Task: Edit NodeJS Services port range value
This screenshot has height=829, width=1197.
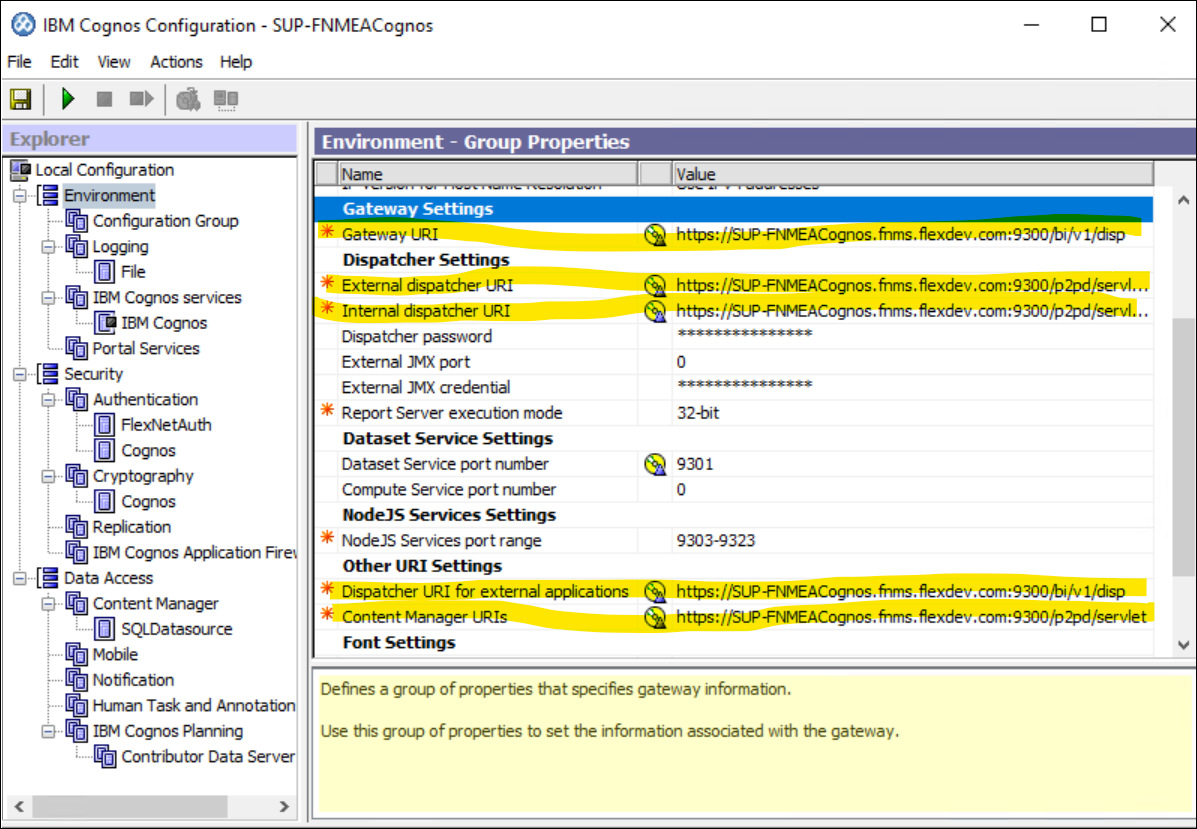Action: click(912, 540)
